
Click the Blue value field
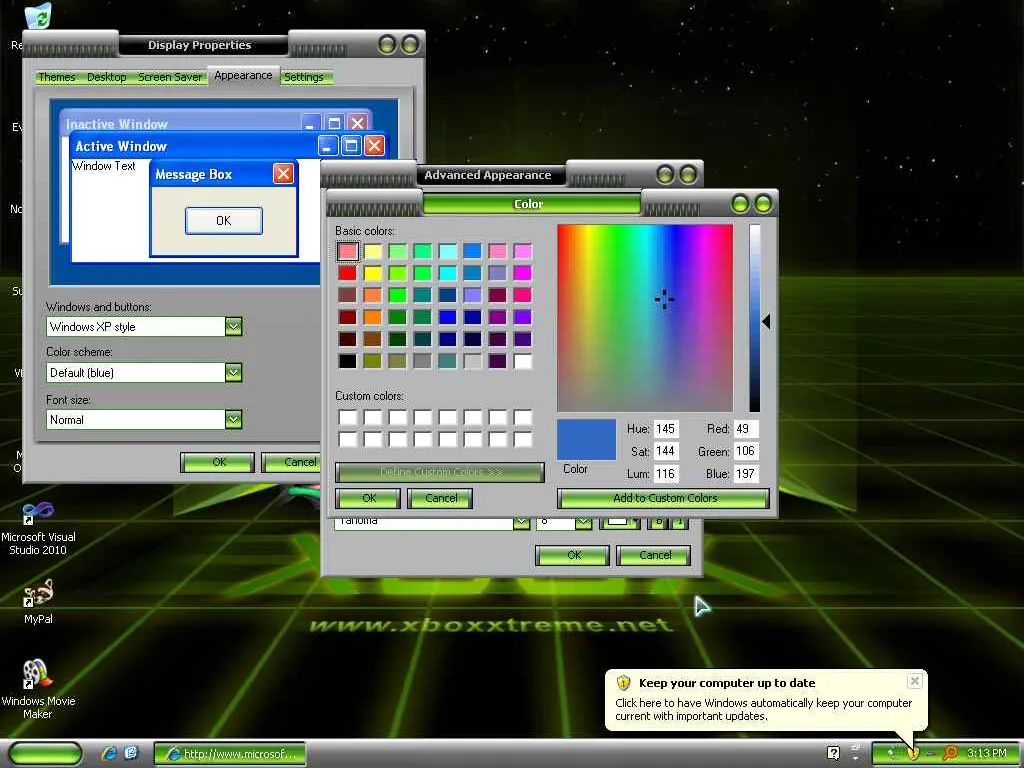click(746, 474)
